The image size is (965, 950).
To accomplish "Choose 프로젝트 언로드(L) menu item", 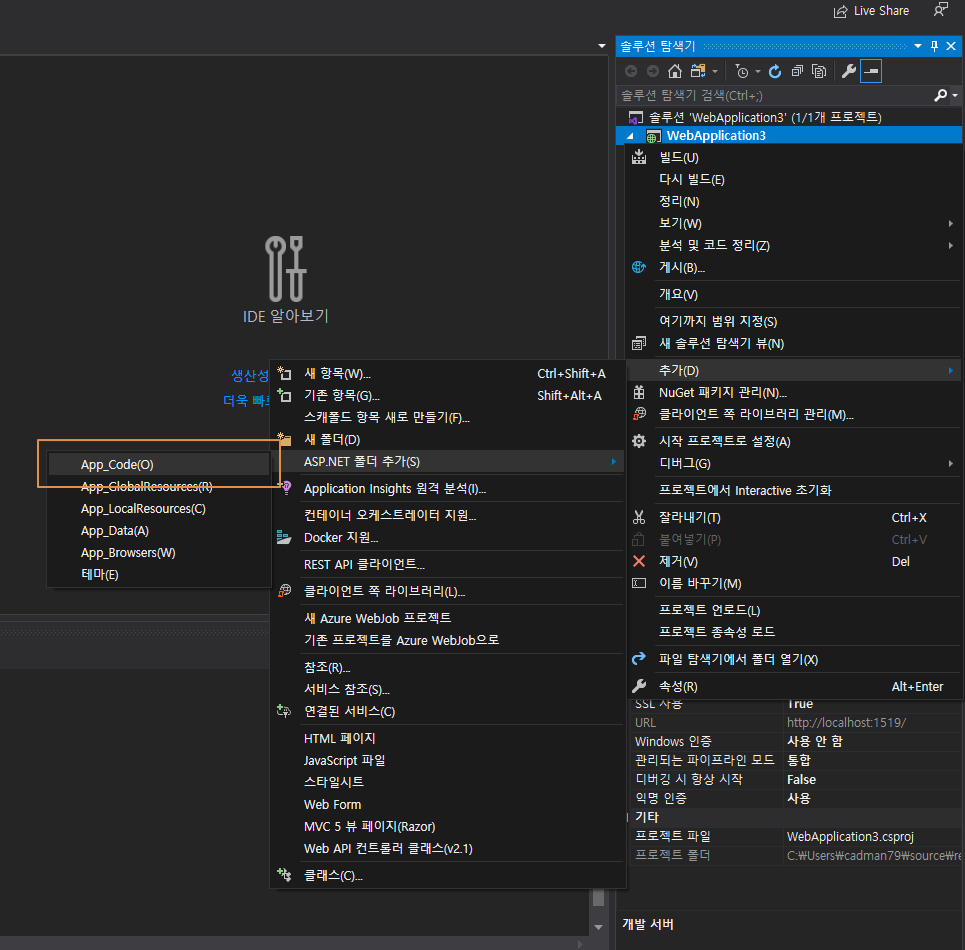I will (793, 610).
